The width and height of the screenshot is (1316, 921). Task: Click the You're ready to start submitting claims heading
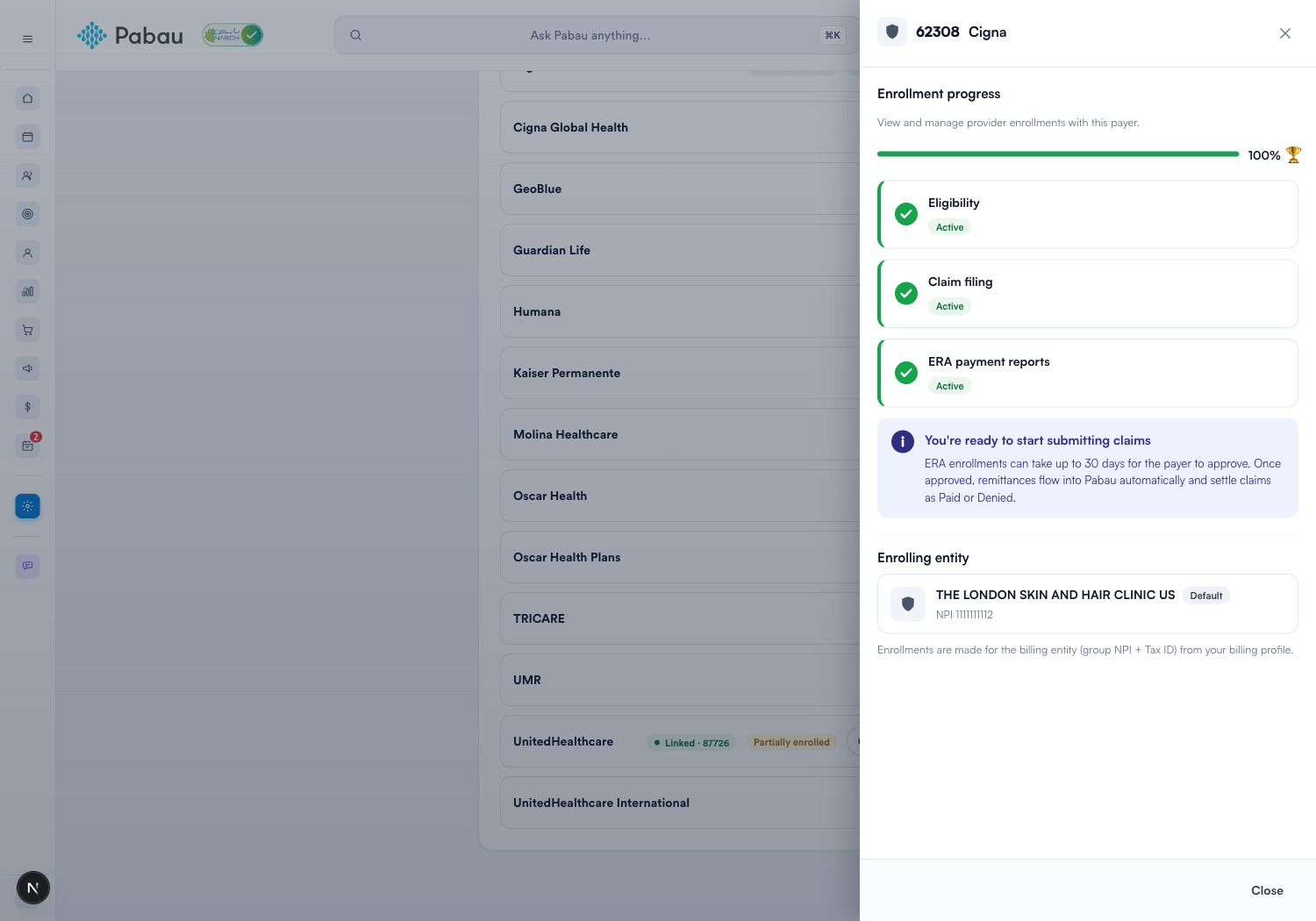(1037, 440)
